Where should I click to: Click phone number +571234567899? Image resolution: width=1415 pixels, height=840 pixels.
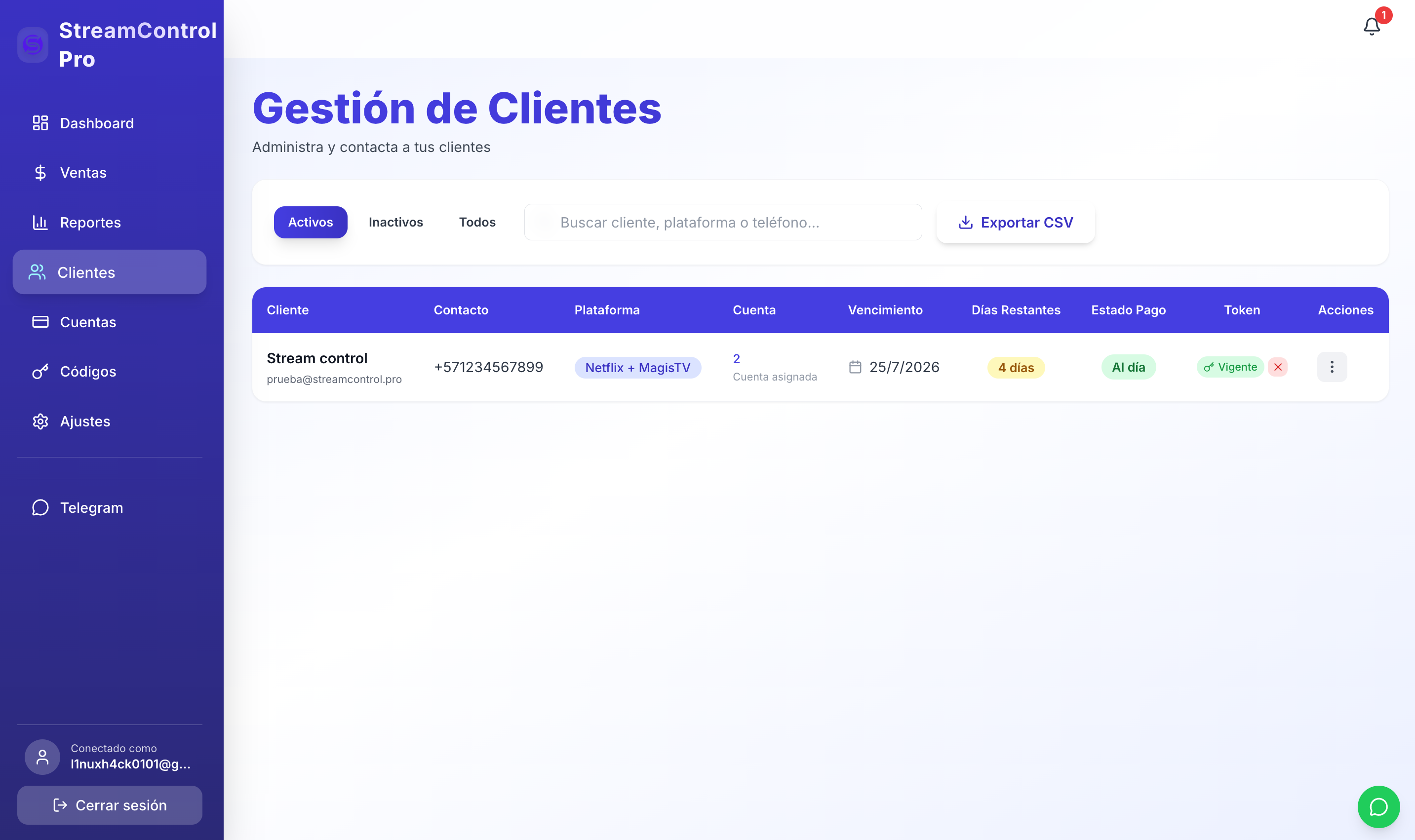pyautogui.click(x=489, y=367)
